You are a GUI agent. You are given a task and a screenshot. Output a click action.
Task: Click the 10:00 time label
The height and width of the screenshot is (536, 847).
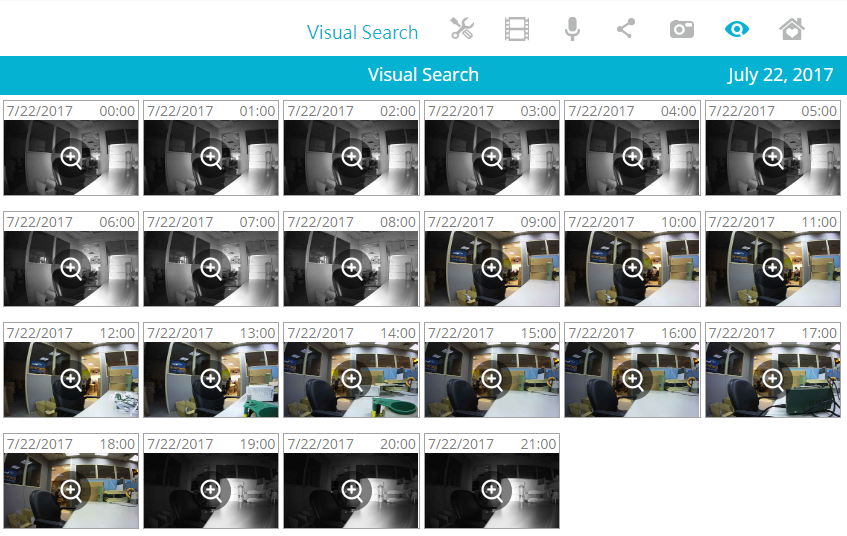pos(679,222)
